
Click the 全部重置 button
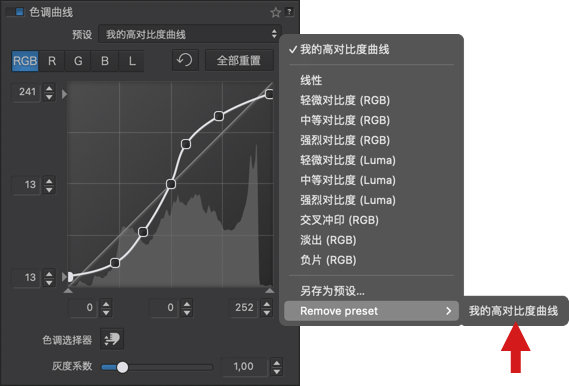[239, 60]
